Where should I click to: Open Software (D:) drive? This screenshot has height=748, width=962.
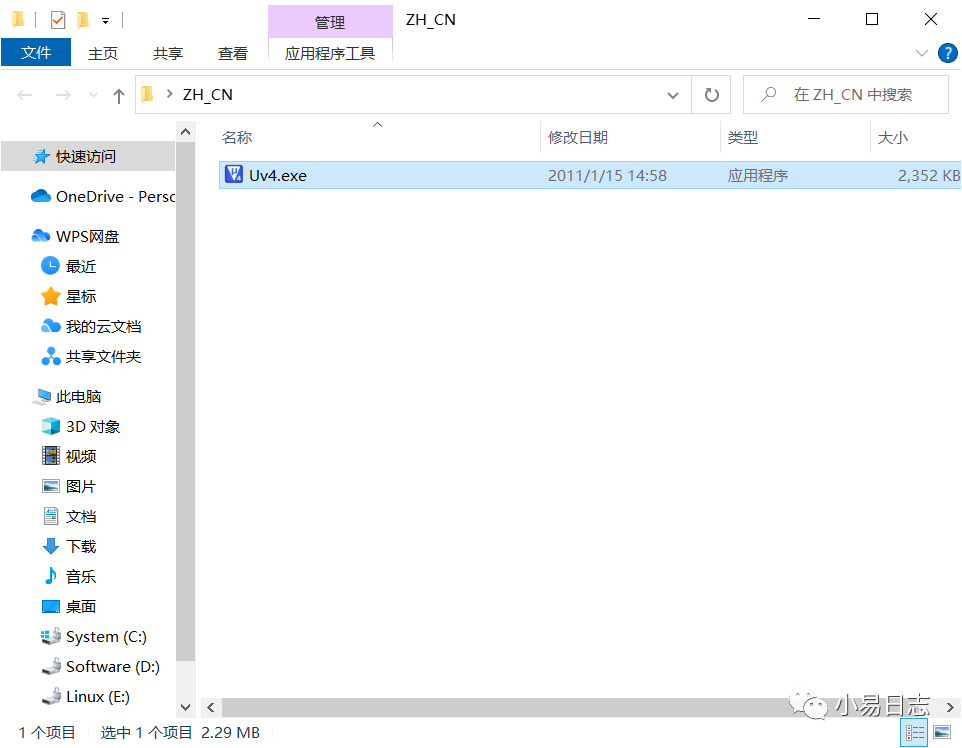[x=101, y=667]
